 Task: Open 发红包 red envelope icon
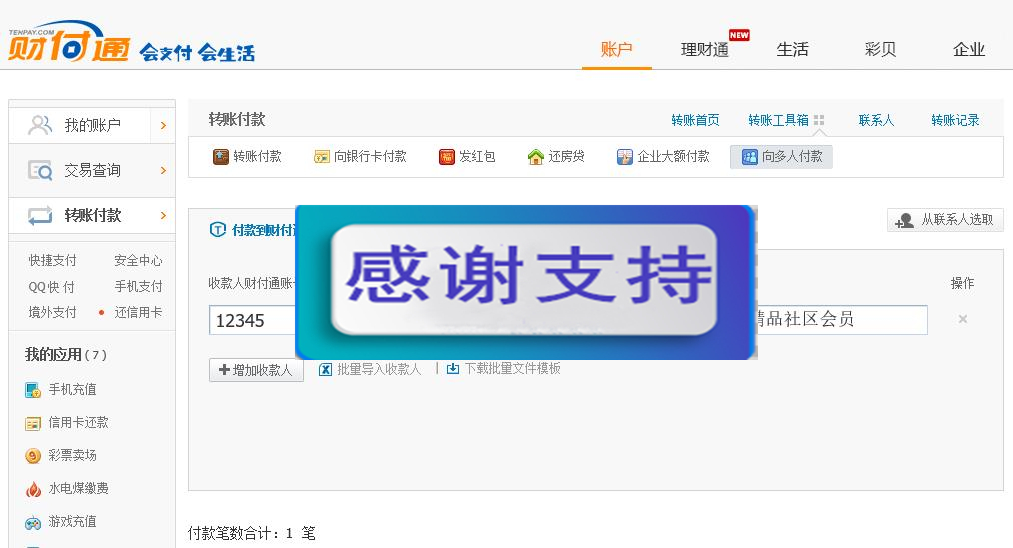[x=447, y=157]
